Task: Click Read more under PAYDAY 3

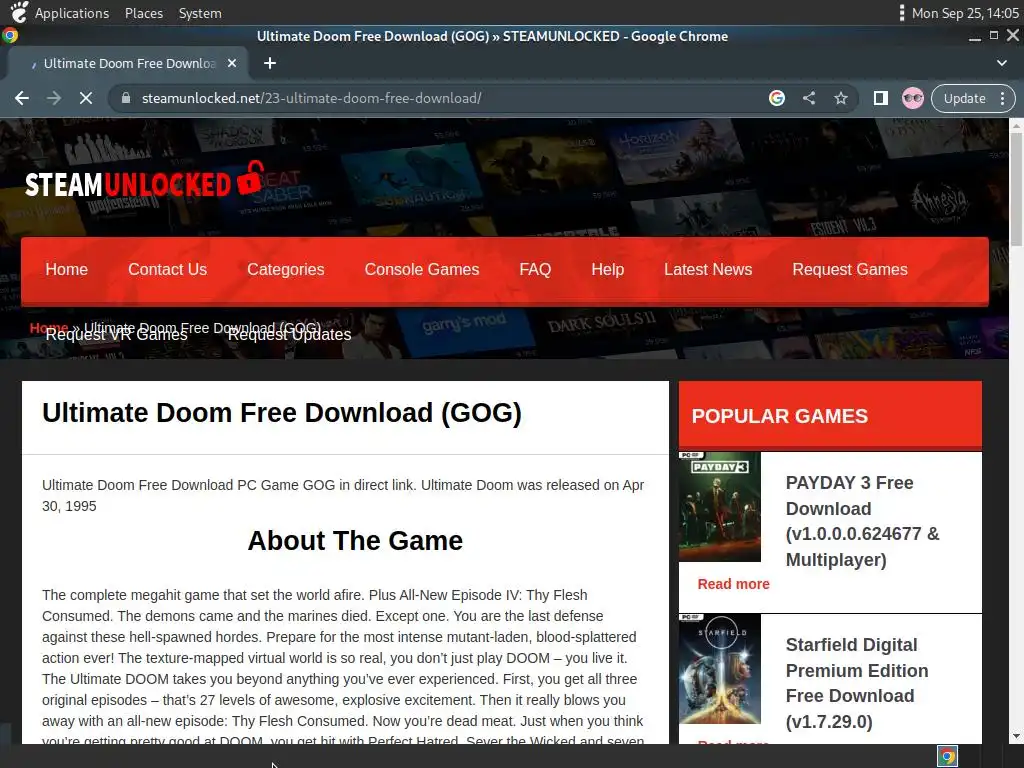Action: 733,584
